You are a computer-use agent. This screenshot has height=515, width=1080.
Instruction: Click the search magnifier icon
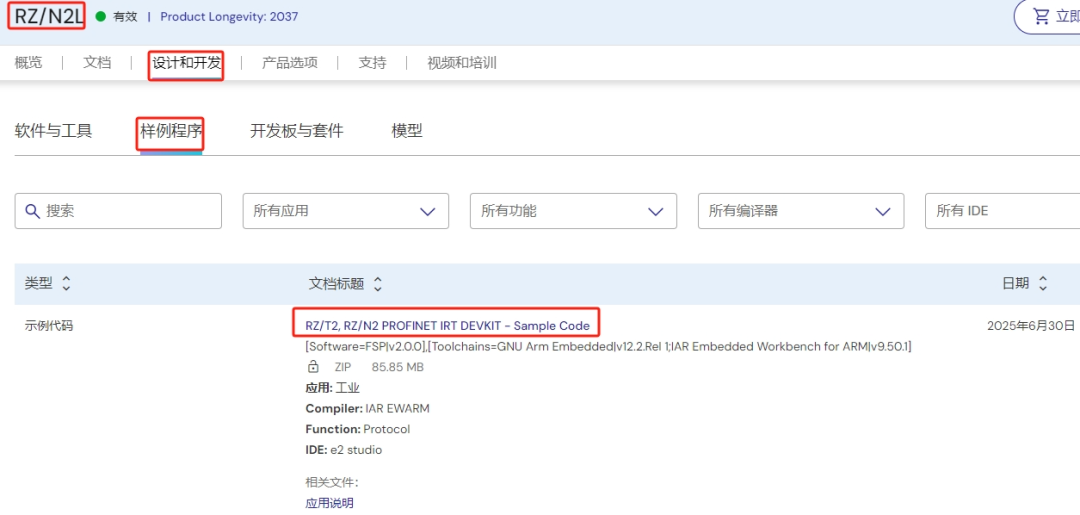[32, 211]
